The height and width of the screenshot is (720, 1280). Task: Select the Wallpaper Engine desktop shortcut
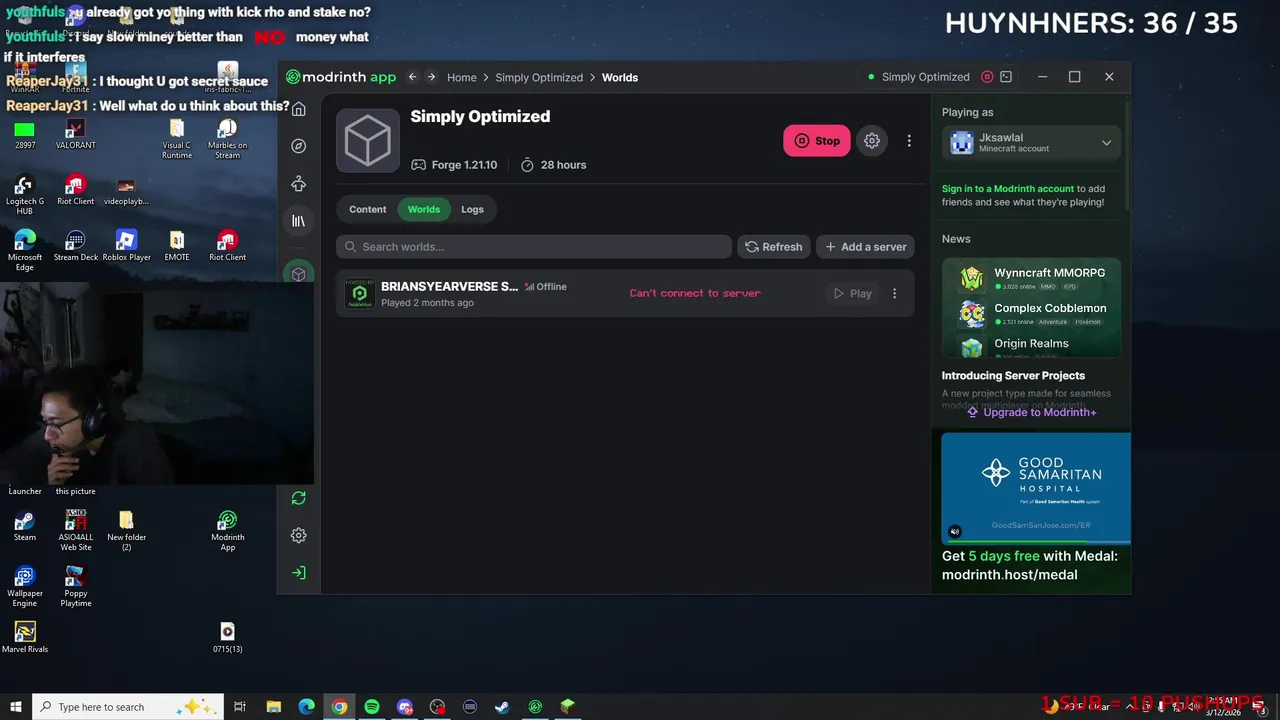click(25, 588)
